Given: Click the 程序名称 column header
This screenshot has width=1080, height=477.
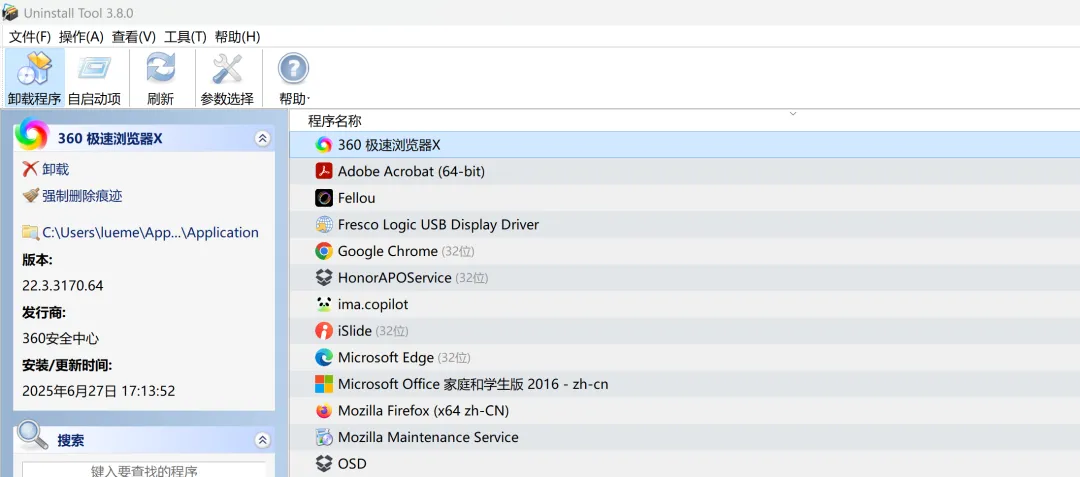Looking at the screenshot, I should (335, 121).
